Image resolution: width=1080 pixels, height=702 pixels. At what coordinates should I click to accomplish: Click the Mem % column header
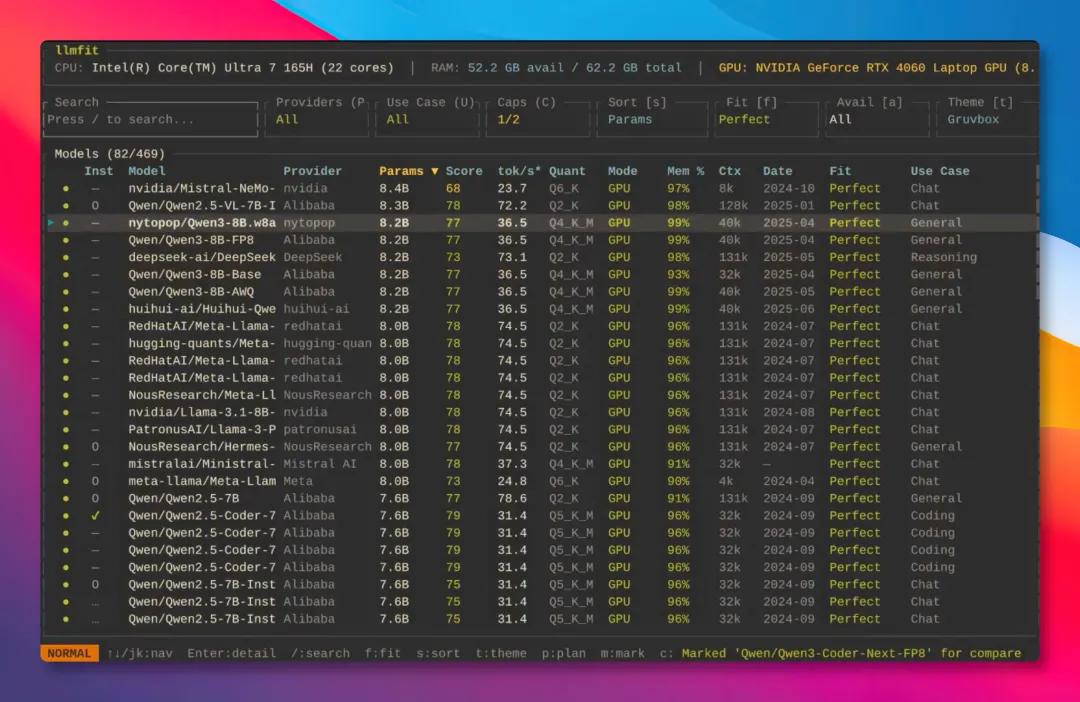pyautogui.click(x=685, y=171)
